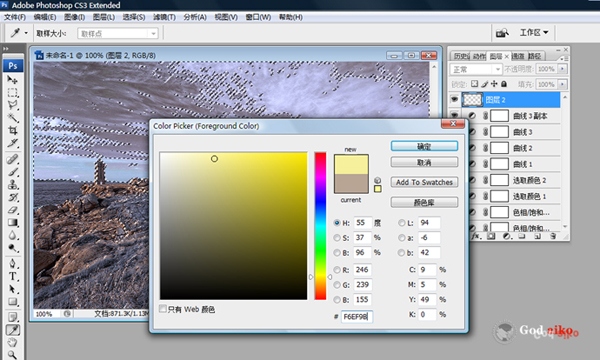
Task: Select the Clone Stamp tool
Action: click(x=13, y=184)
